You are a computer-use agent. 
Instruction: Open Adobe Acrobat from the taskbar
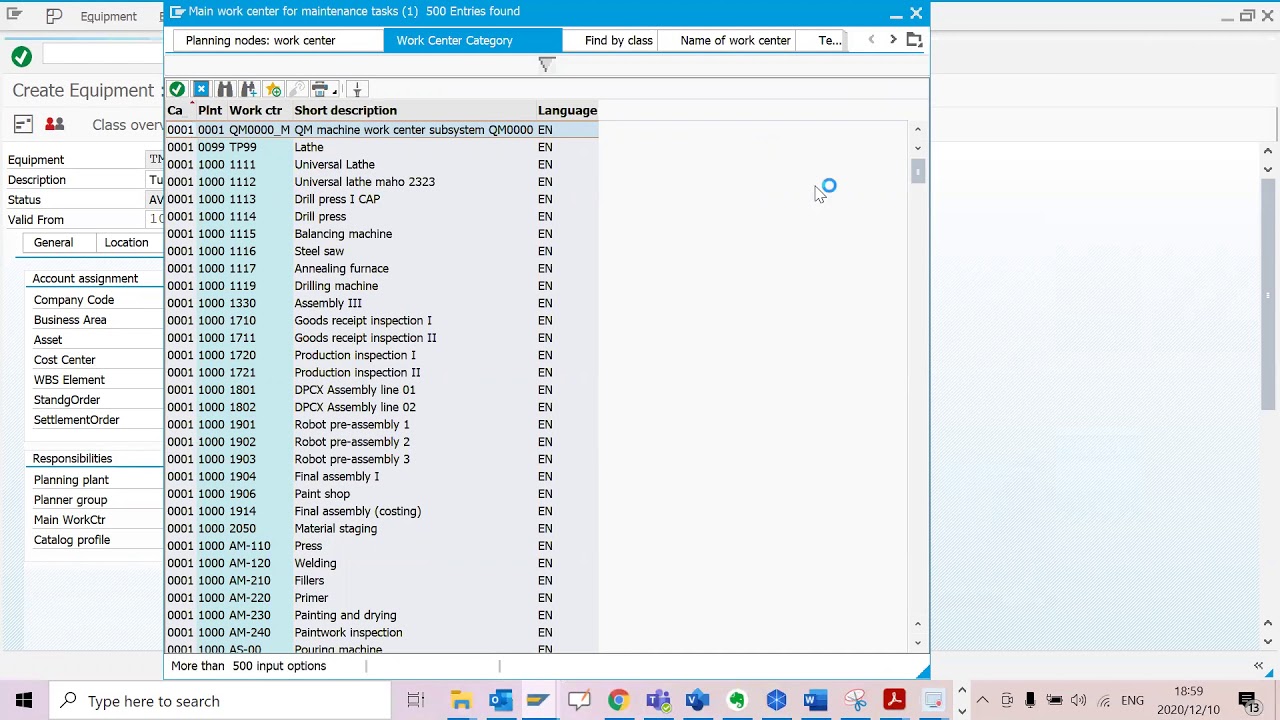click(x=894, y=701)
